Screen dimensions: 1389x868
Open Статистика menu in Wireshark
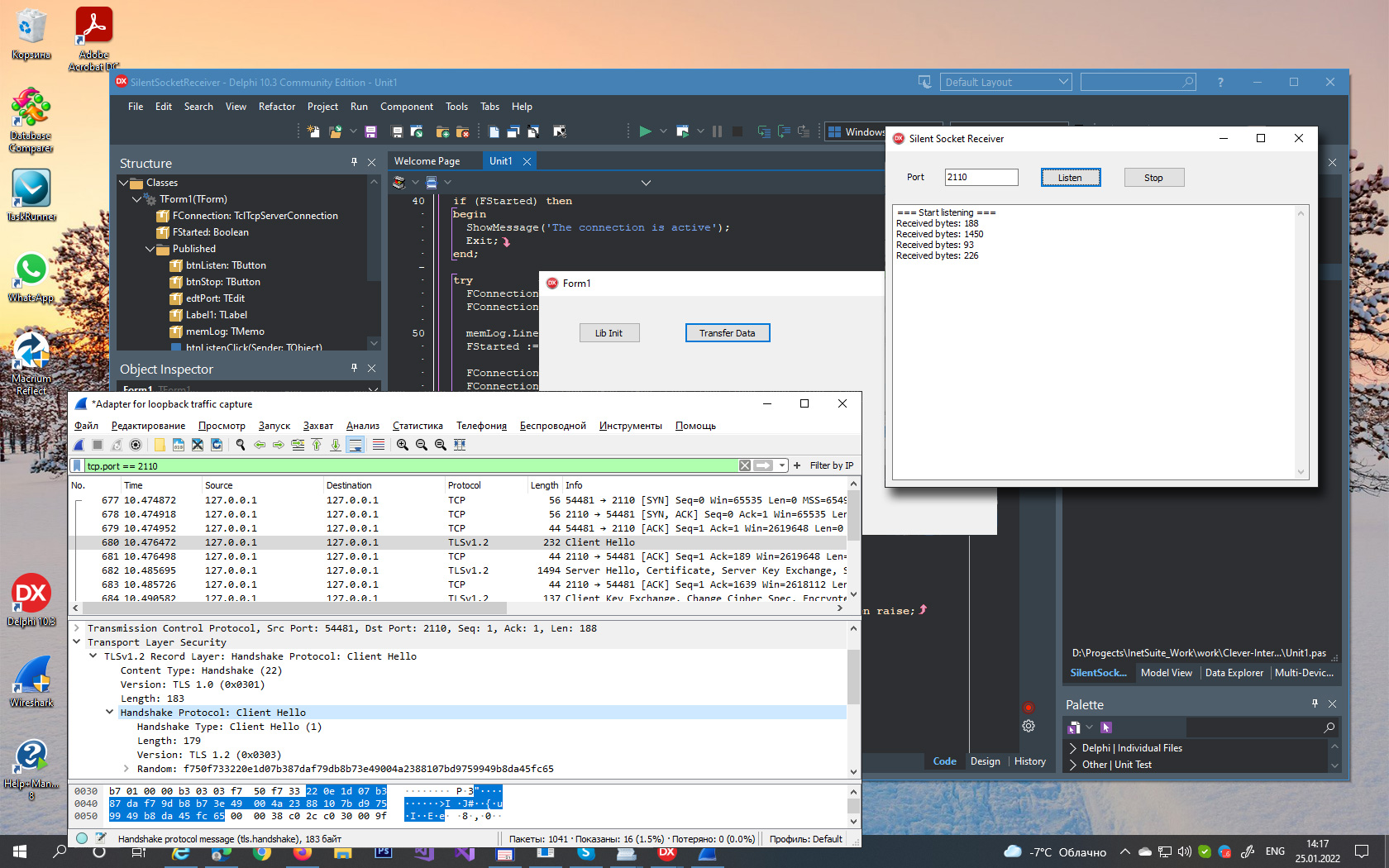click(418, 426)
